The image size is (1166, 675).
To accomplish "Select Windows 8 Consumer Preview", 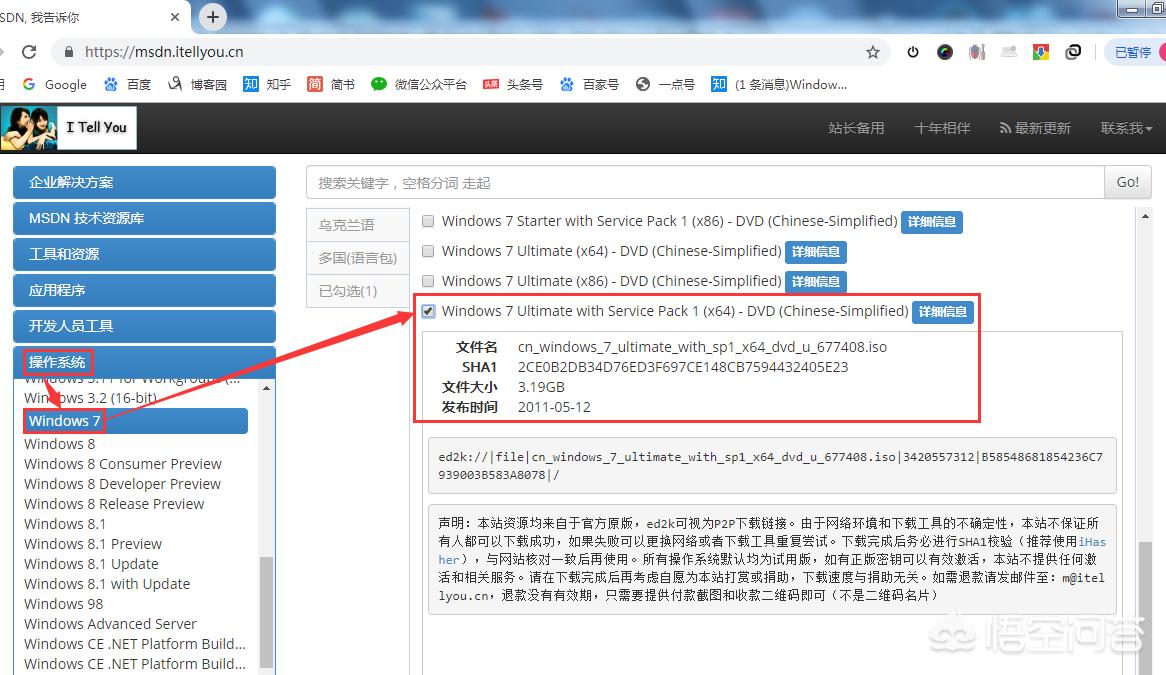I will click(123, 464).
